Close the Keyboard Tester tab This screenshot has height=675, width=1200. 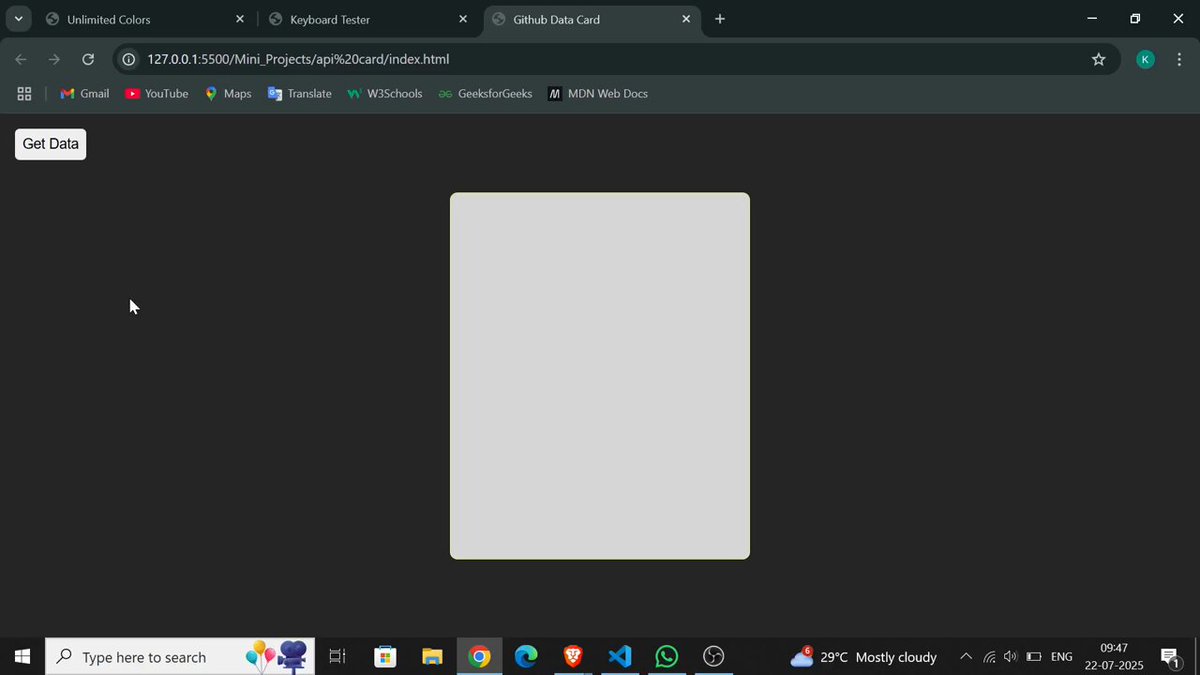click(463, 19)
